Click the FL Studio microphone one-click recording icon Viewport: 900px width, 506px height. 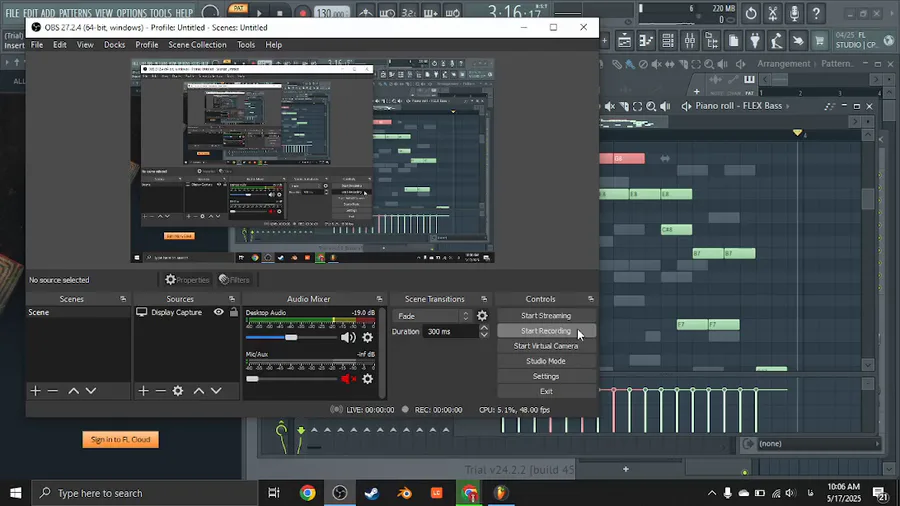(794, 13)
